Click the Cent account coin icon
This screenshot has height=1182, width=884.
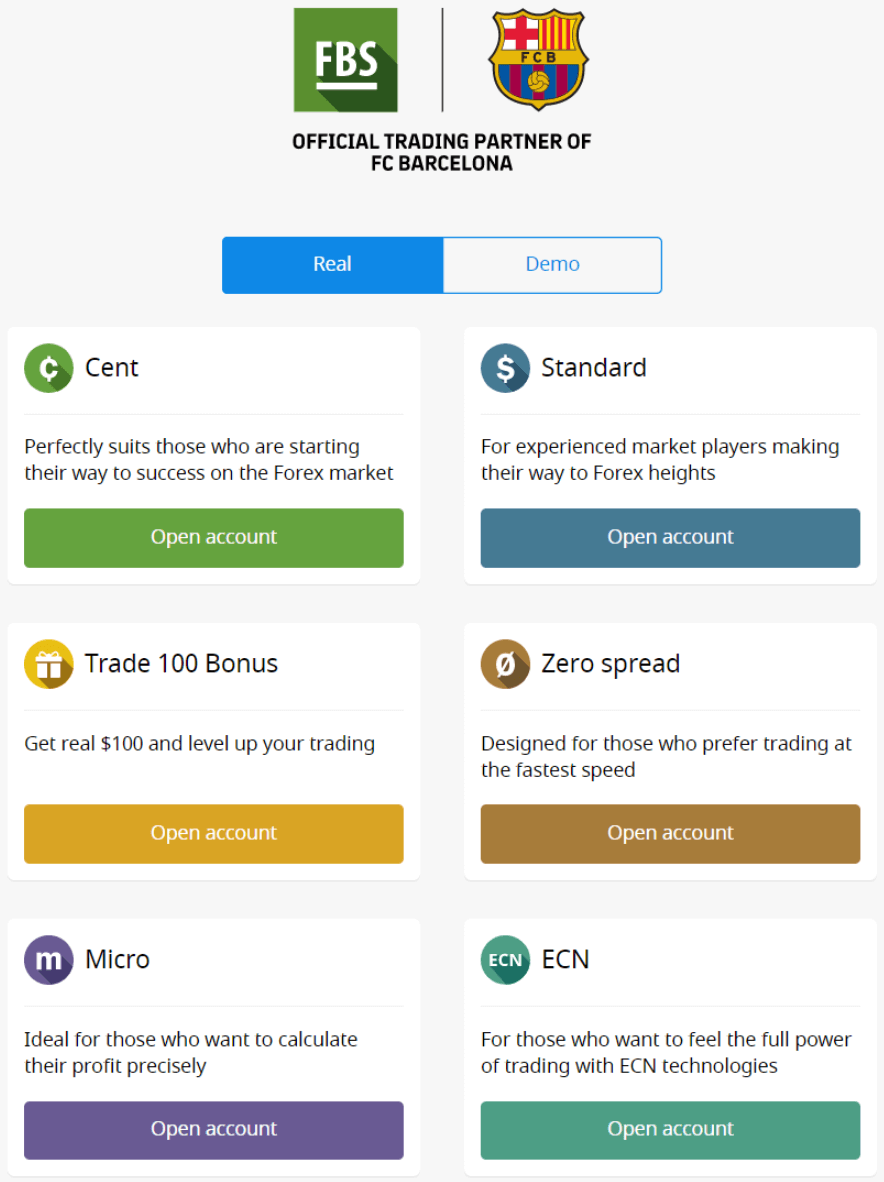tap(48, 368)
